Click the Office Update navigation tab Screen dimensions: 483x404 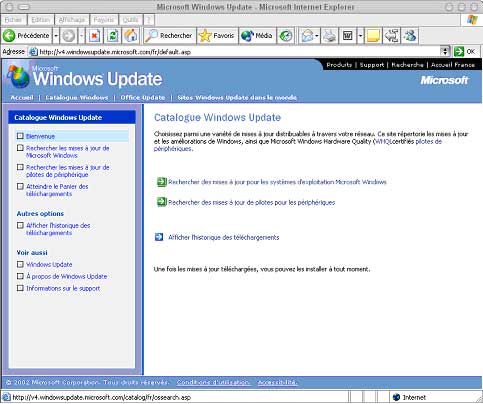pos(143,97)
